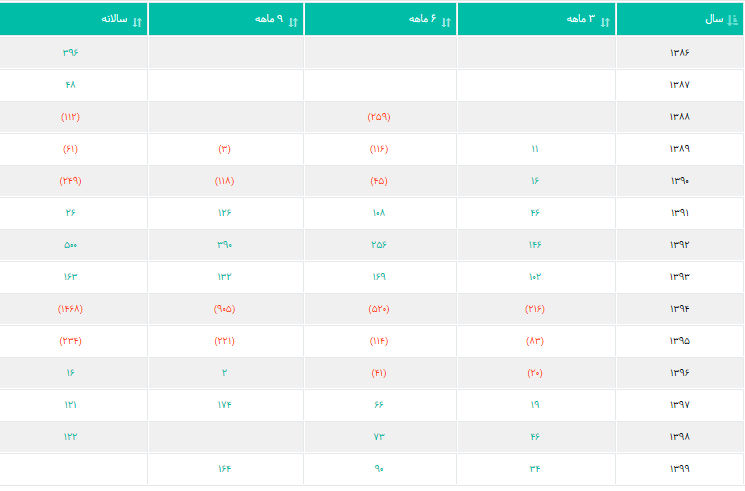The width and height of the screenshot is (745, 491).
Task: Click the (۲۱۶) three-month value for ۱۳۹۴
Action: click(535, 309)
